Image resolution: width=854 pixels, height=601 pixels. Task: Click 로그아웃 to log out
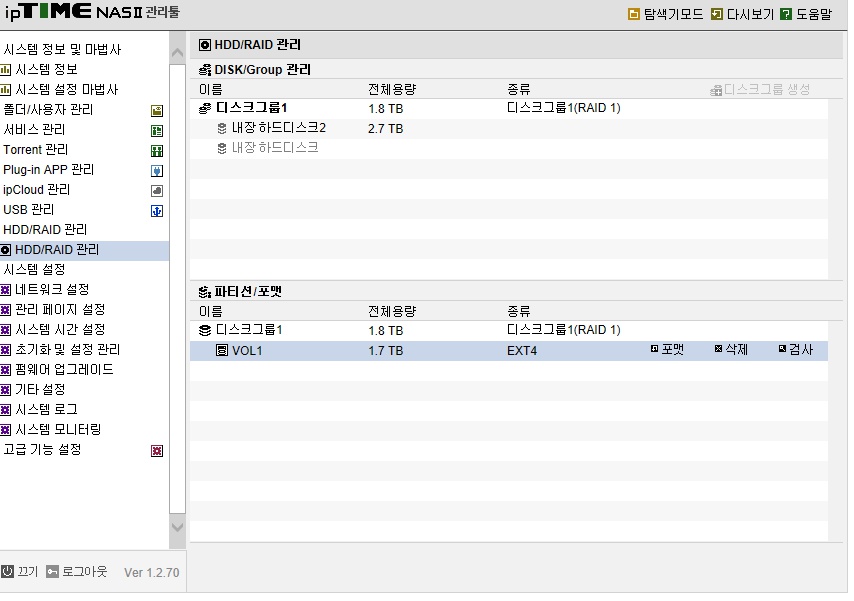click(x=77, y=572)
